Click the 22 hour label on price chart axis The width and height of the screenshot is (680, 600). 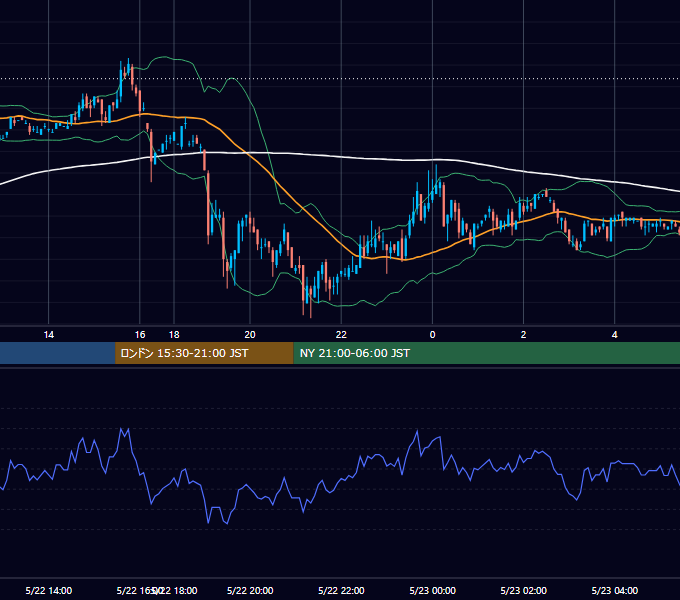tap(341, 335)
